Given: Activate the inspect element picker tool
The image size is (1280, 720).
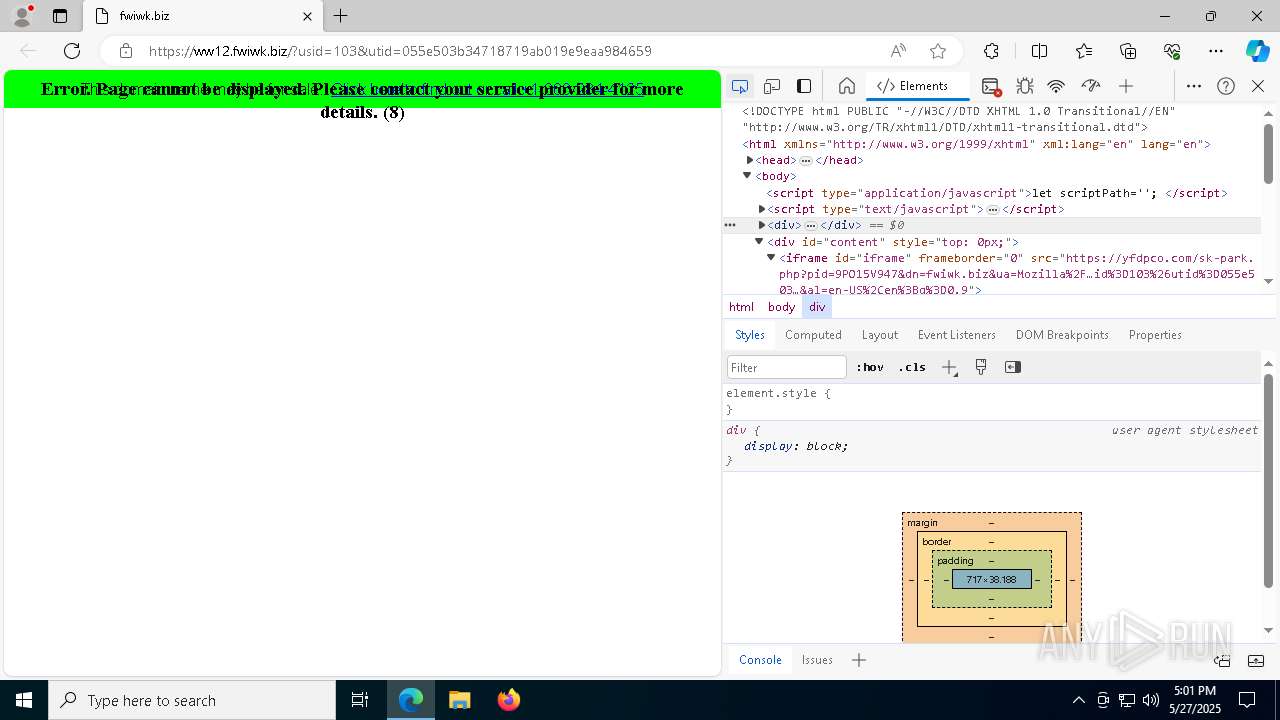Looking at the screenshot, I should coord(740,86).
